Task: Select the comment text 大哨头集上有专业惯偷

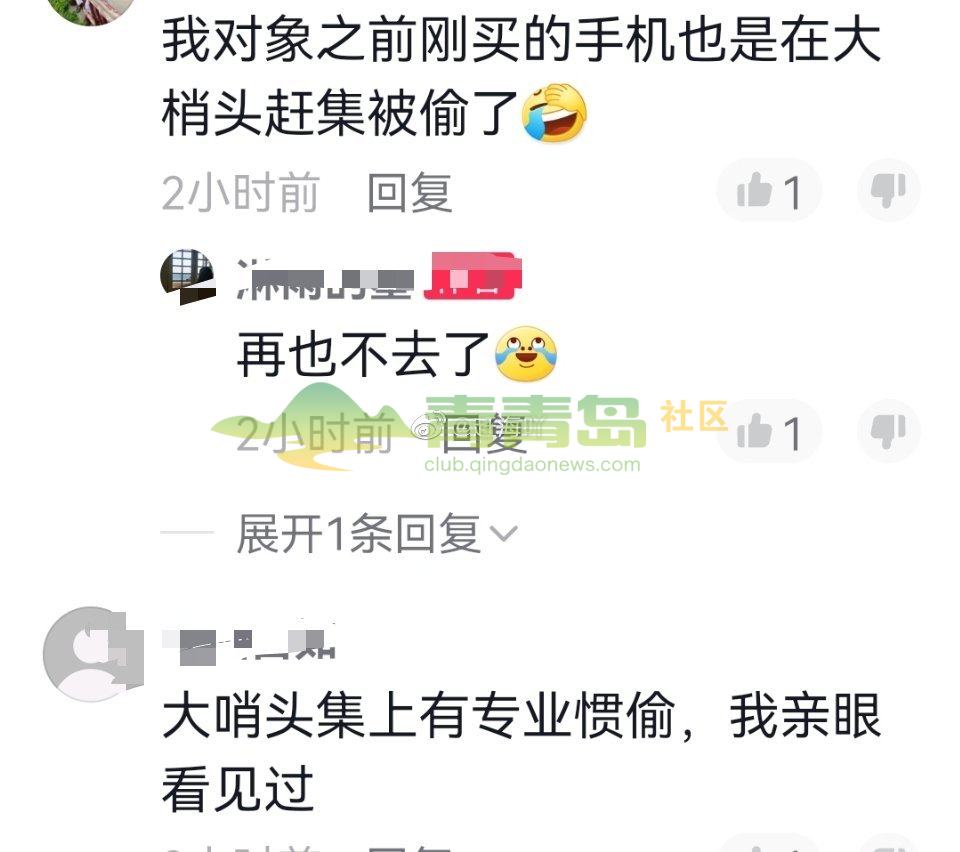Action: click(x=419, y=716)
